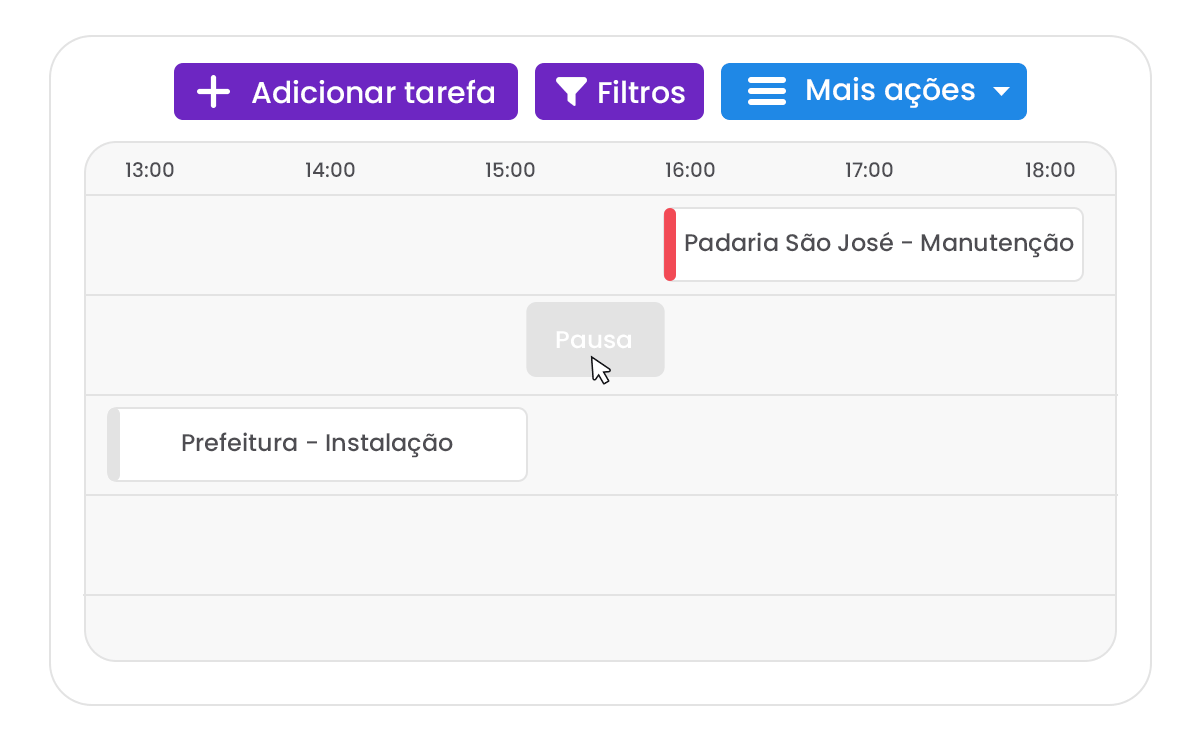Open the Mais ações menu label
This screenshot has width=1200, height=740.
tap(890, 91)
